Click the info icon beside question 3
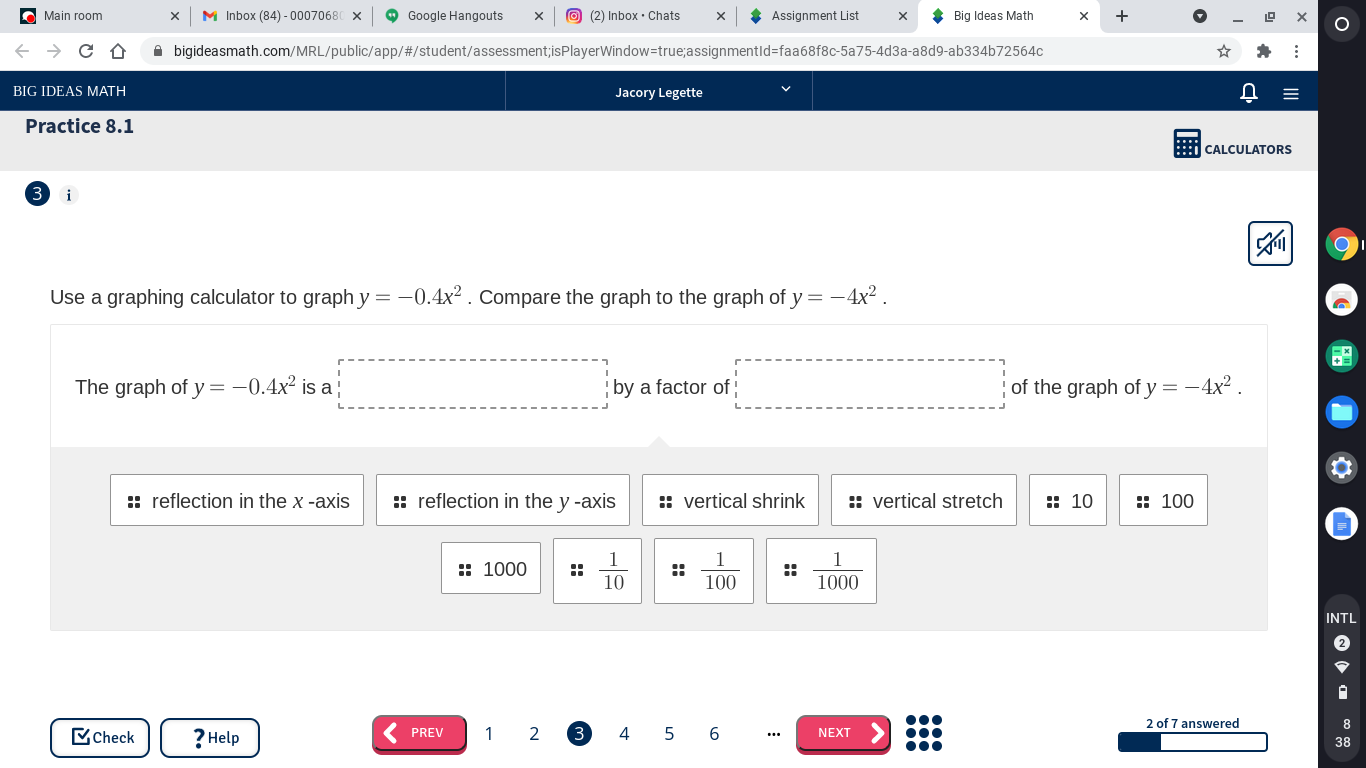The height and width of the screenshot is (768, 1366). tap(69, 195)
